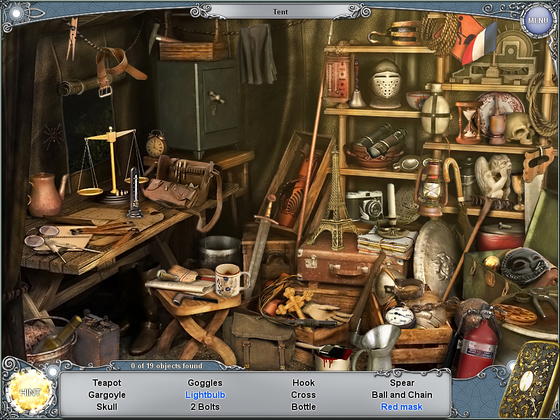
Task: Select the alarm clock beside the safe
Action: click(156, 144)
